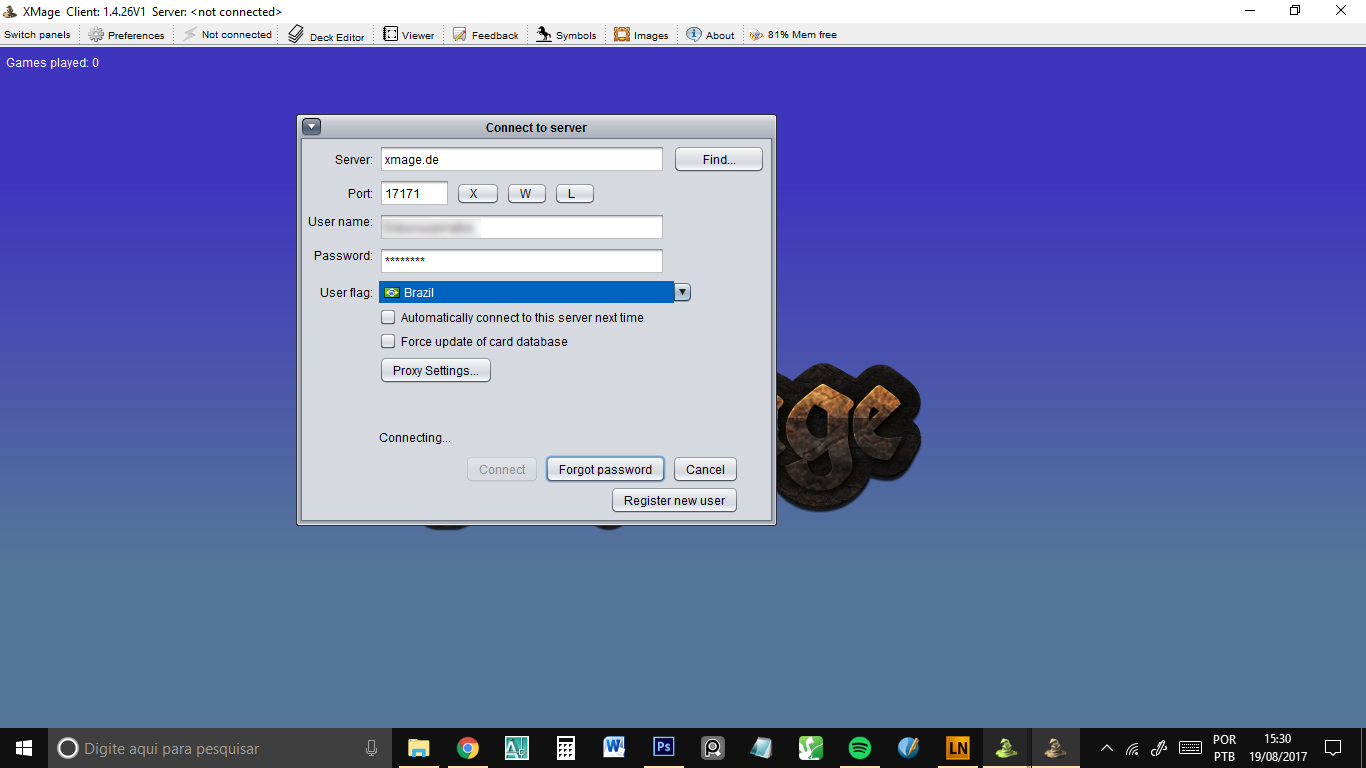Screen dimensions: 1366x768
Task: Open the dialog menu arrow in title bar
Action: [311, 127]
